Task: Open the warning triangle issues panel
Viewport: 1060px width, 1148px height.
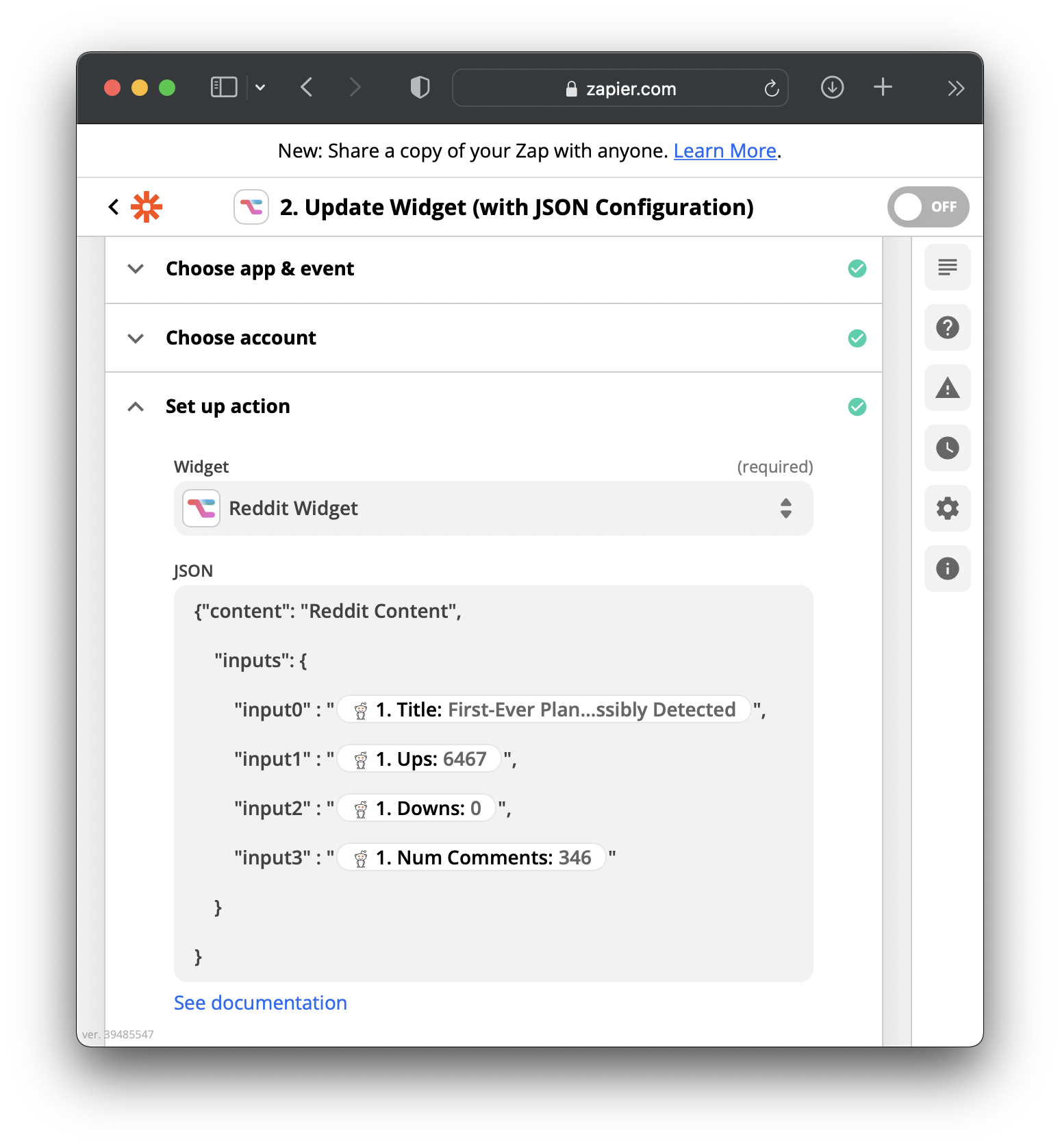Action: [x=948, y=388]
